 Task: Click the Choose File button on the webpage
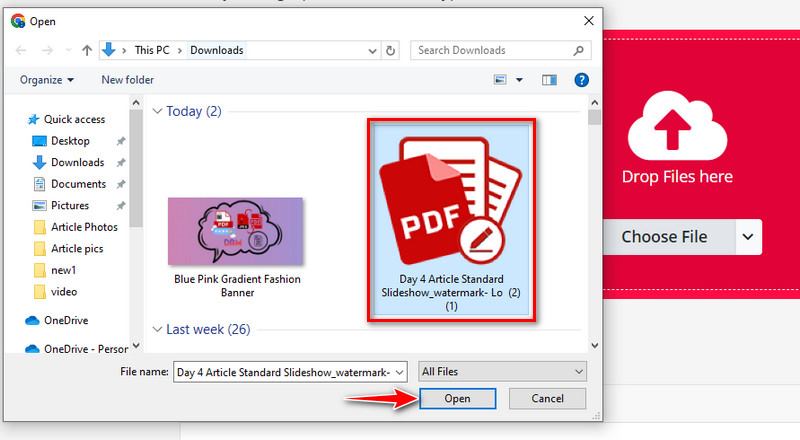tap(669, 237)
